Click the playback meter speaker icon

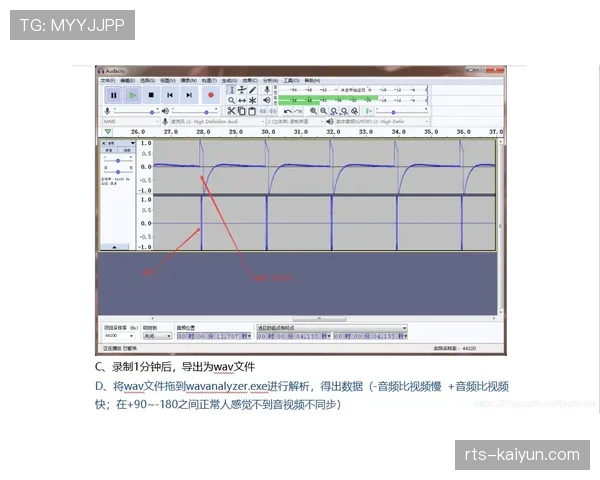pyautogui.click(x=267, y=100)
